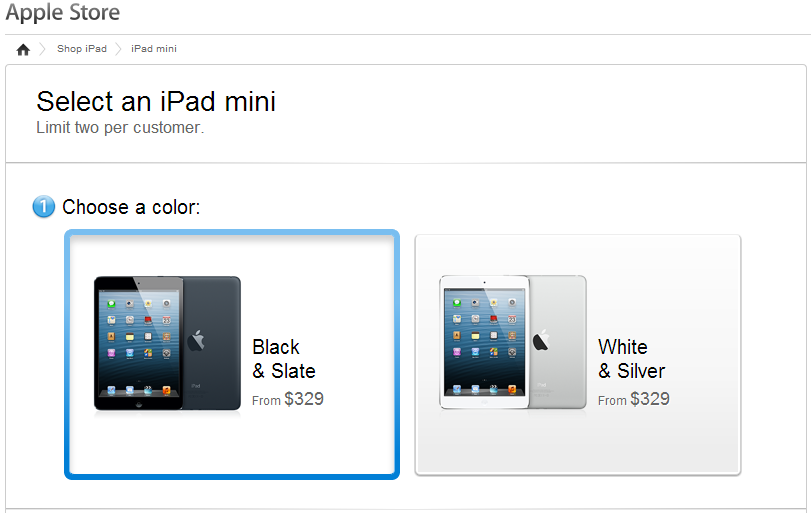Select the White & Silver color option
811x513 pixels.
point(578,355)
